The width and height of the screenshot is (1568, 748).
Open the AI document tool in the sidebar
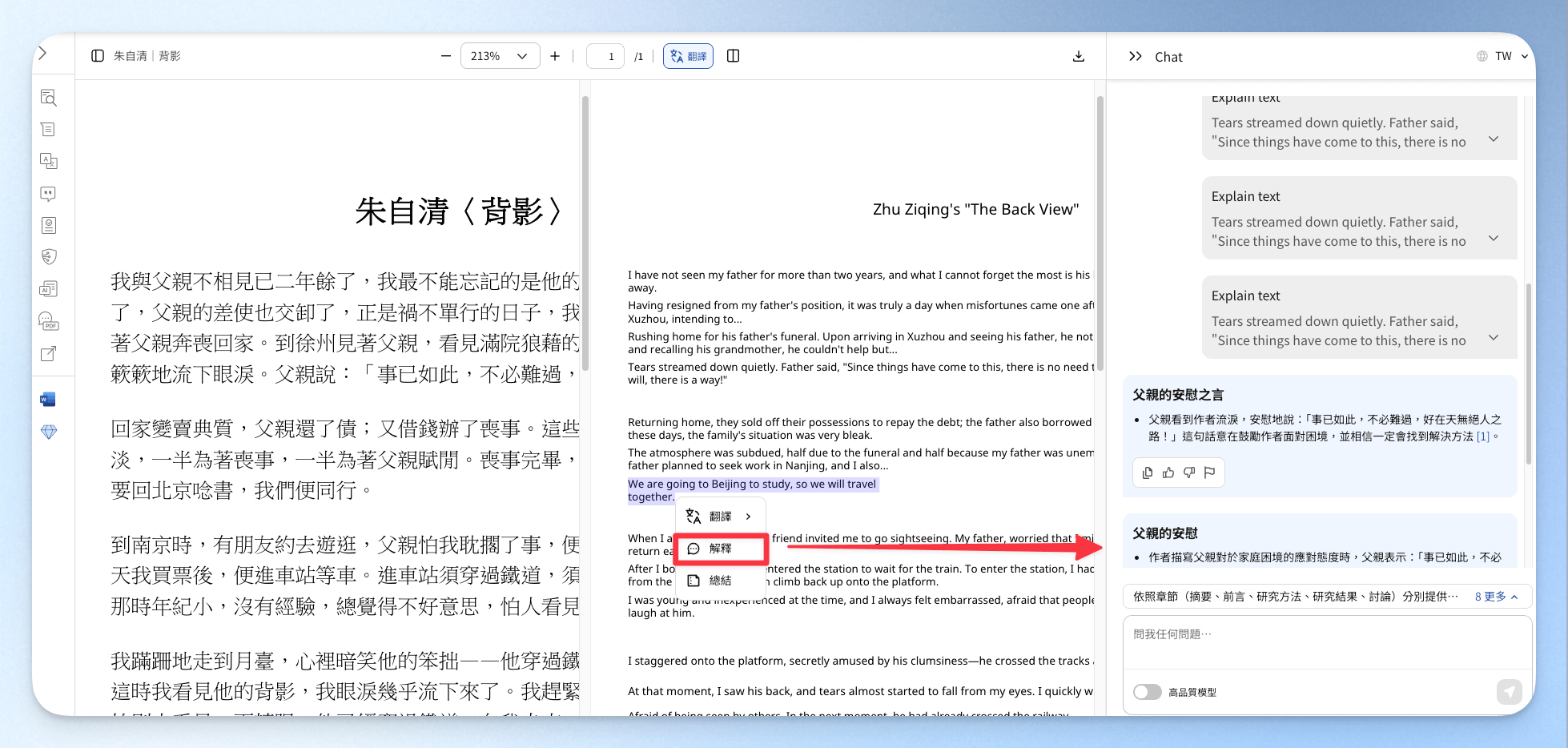pos(49,289)
